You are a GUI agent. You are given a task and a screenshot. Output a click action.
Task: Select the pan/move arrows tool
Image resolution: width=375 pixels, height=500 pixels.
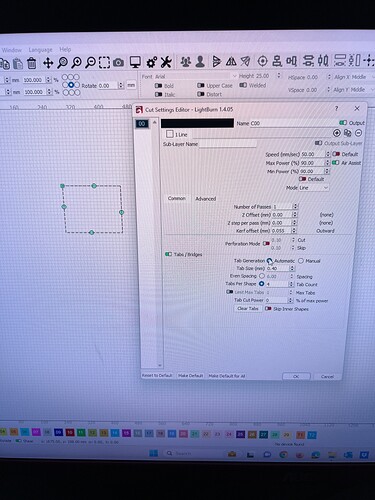48,63
